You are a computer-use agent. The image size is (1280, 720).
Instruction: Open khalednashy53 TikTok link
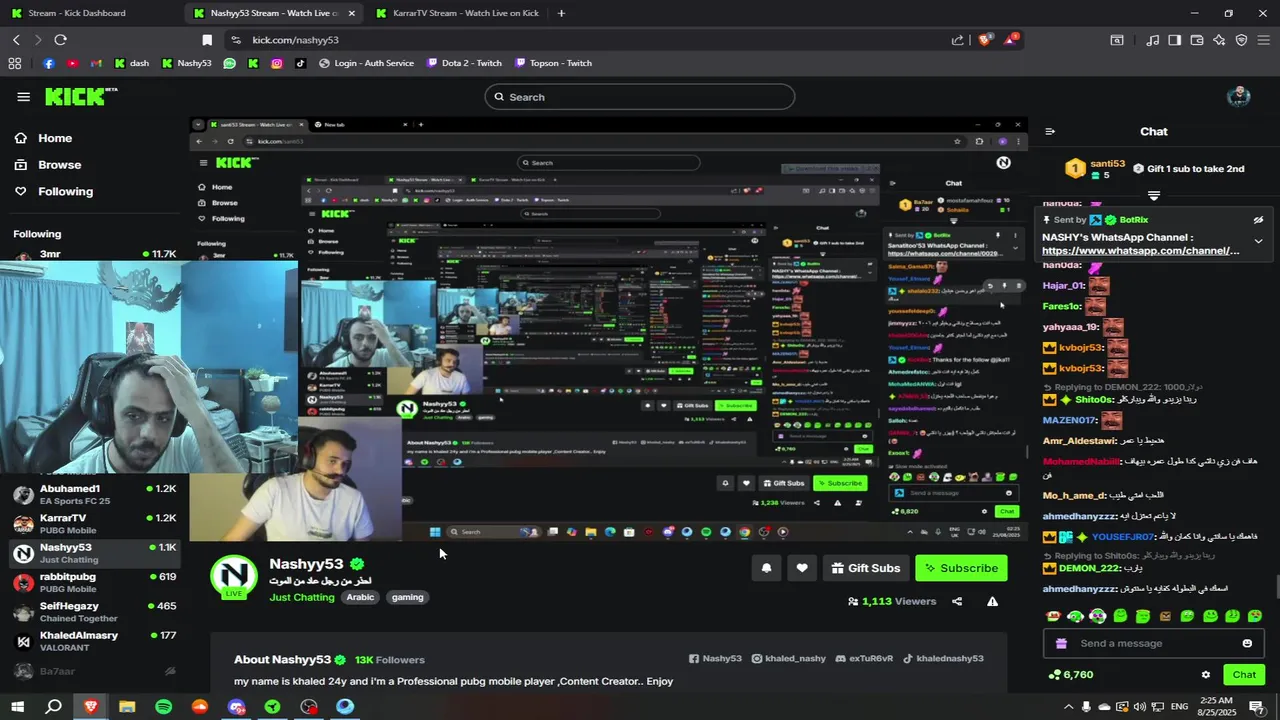(x=943, y=658)
